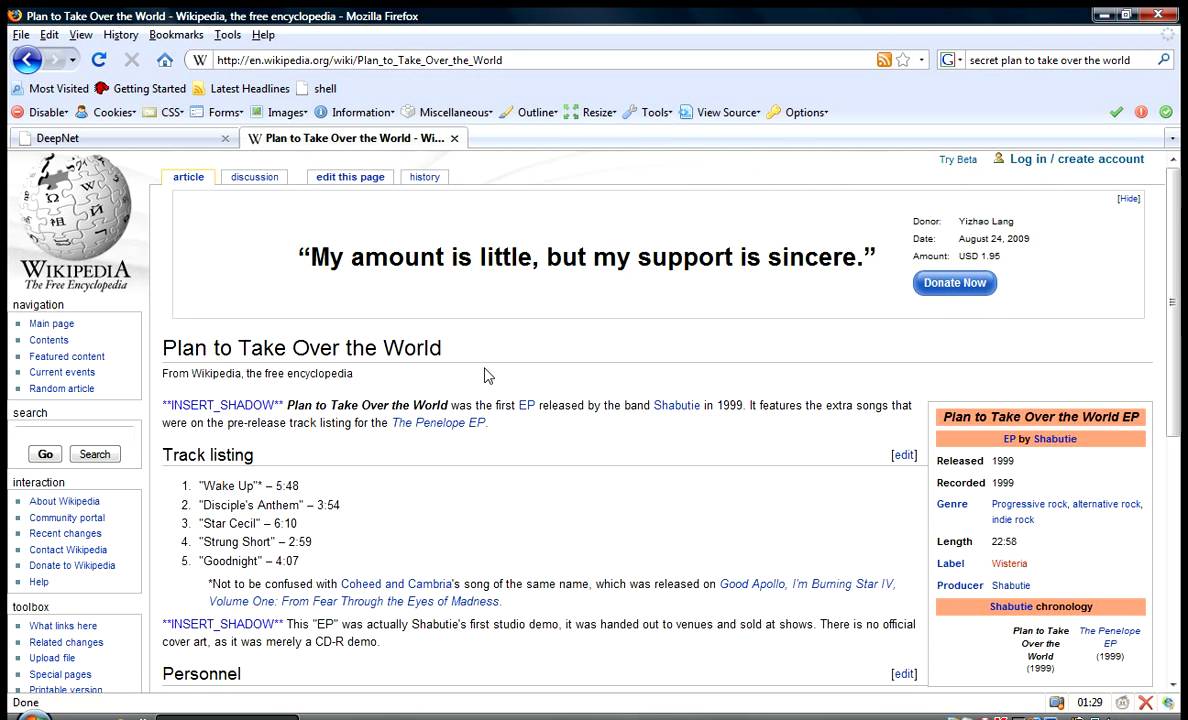Open the View menu
Screen dimensions: 1188x720
(81, 35)
